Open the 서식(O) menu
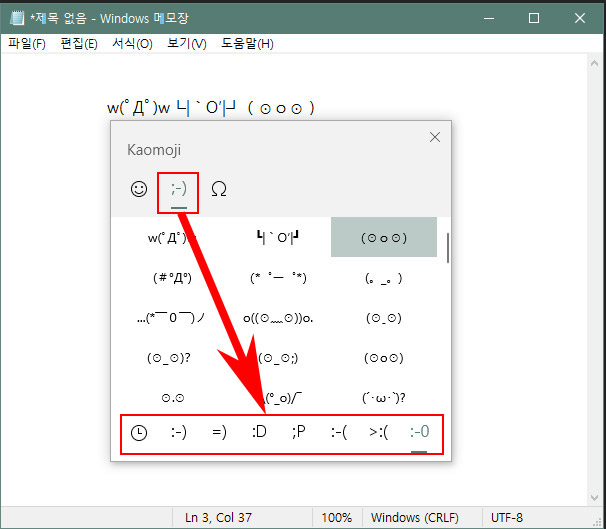Viewport: 606px width, 529px height. tap(133, 44)
